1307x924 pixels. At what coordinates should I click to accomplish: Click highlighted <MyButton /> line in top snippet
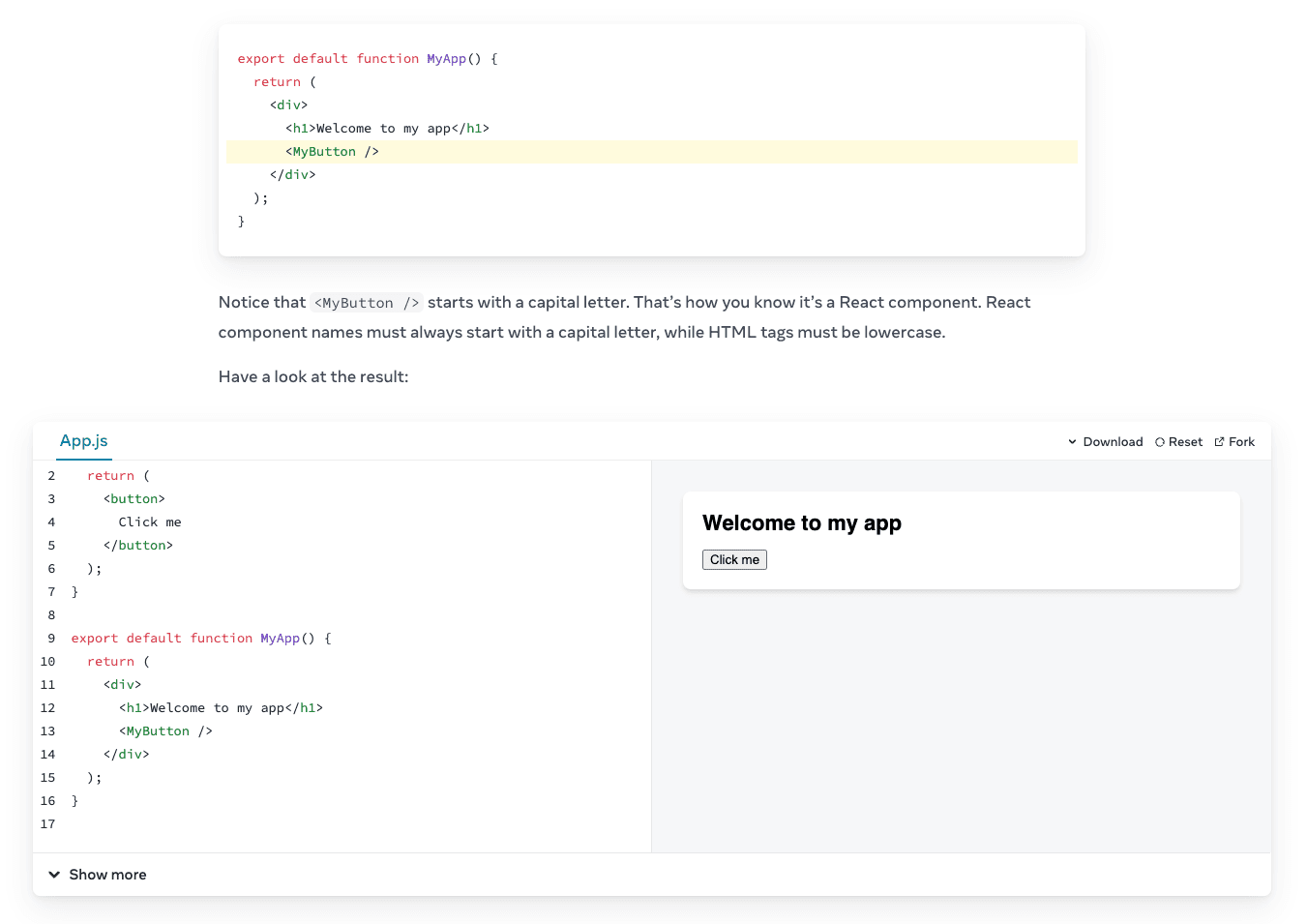pyautogui.click(x=332, y=152)
